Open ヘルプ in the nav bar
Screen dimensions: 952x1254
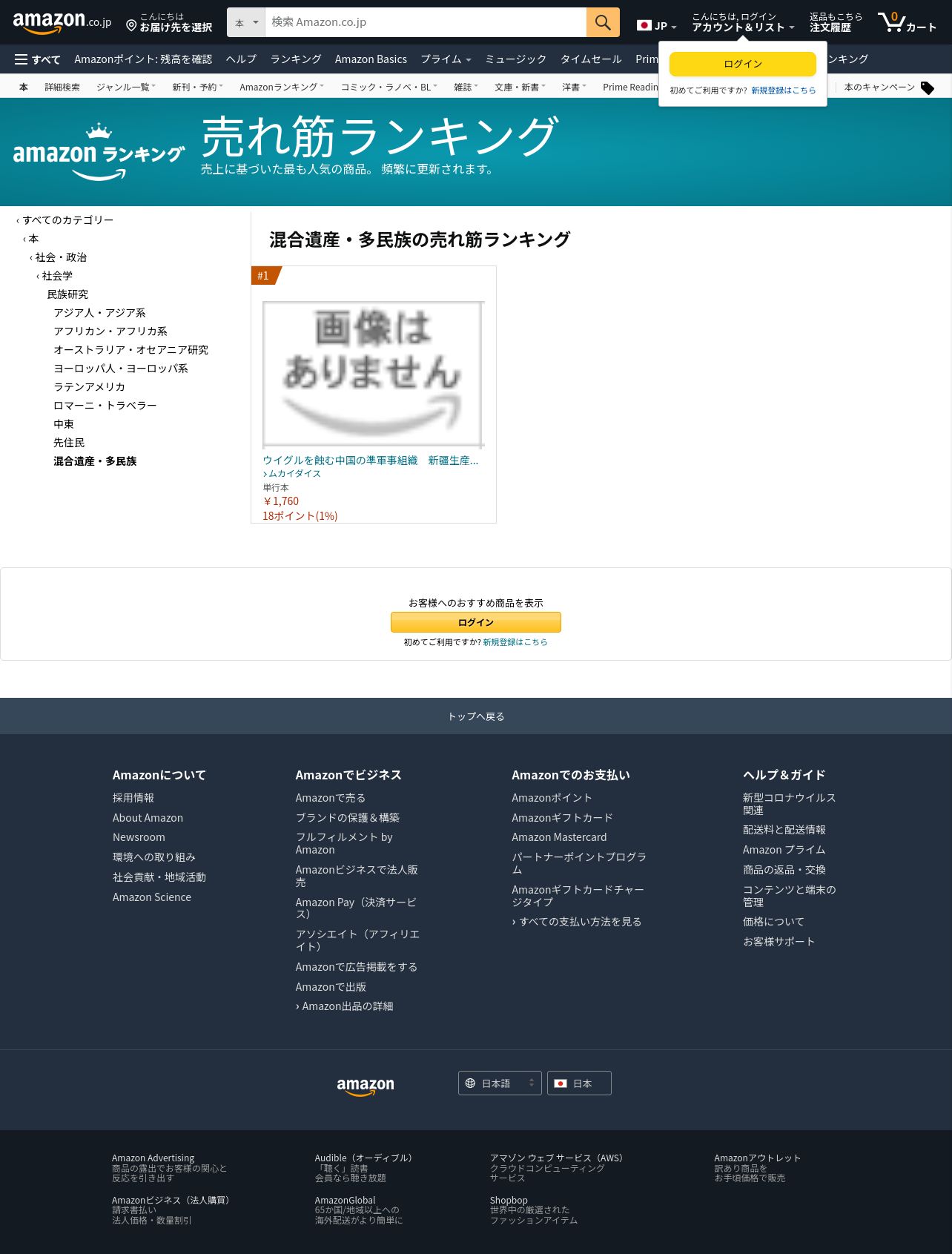(241, 59)
